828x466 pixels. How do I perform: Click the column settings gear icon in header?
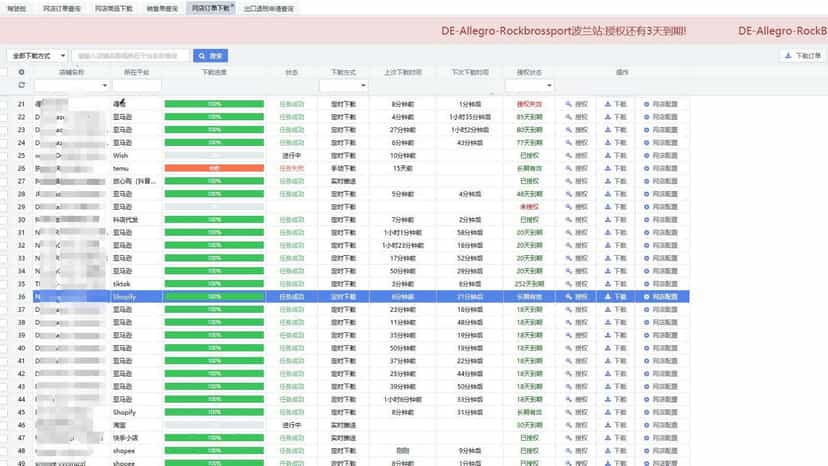tap(21, 72)
